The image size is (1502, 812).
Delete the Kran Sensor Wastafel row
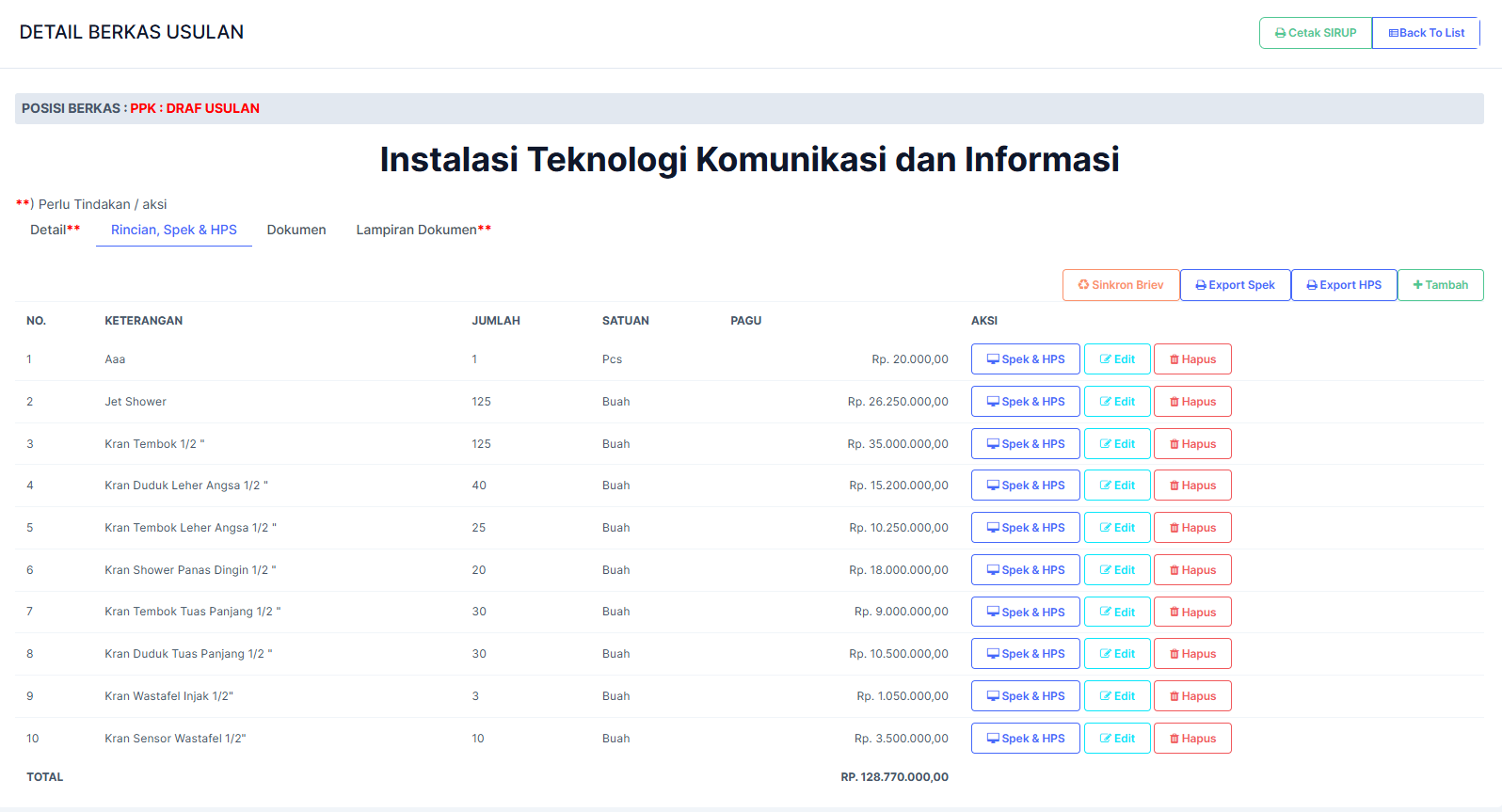pyautogui.click(x=1192, y=739)
